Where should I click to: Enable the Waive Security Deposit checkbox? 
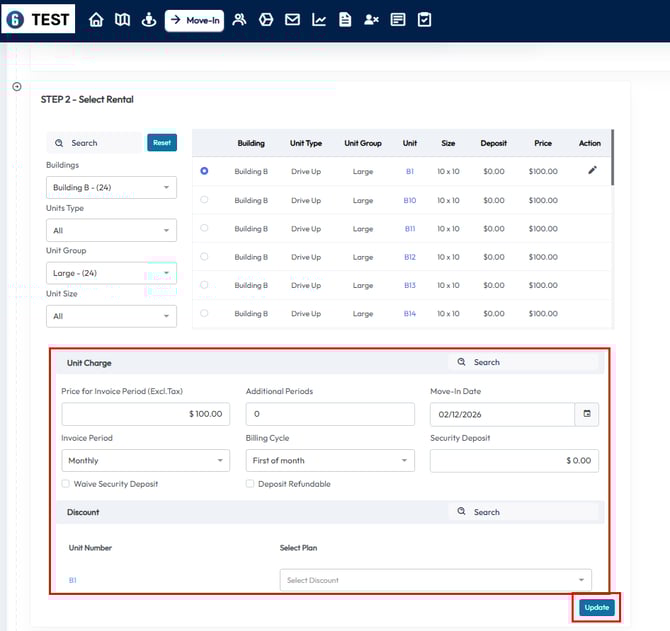(65, 484)
